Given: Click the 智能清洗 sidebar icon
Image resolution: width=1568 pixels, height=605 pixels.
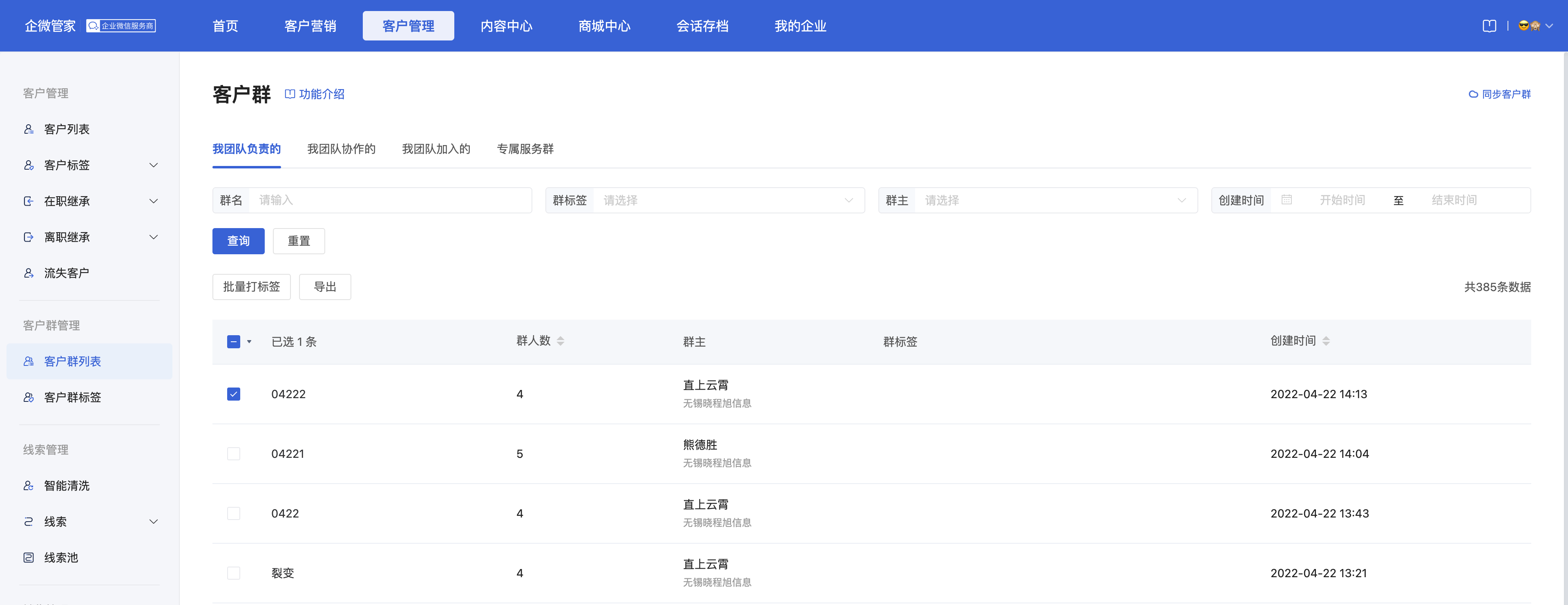Looking at the screenshot, I should point(29,486).
